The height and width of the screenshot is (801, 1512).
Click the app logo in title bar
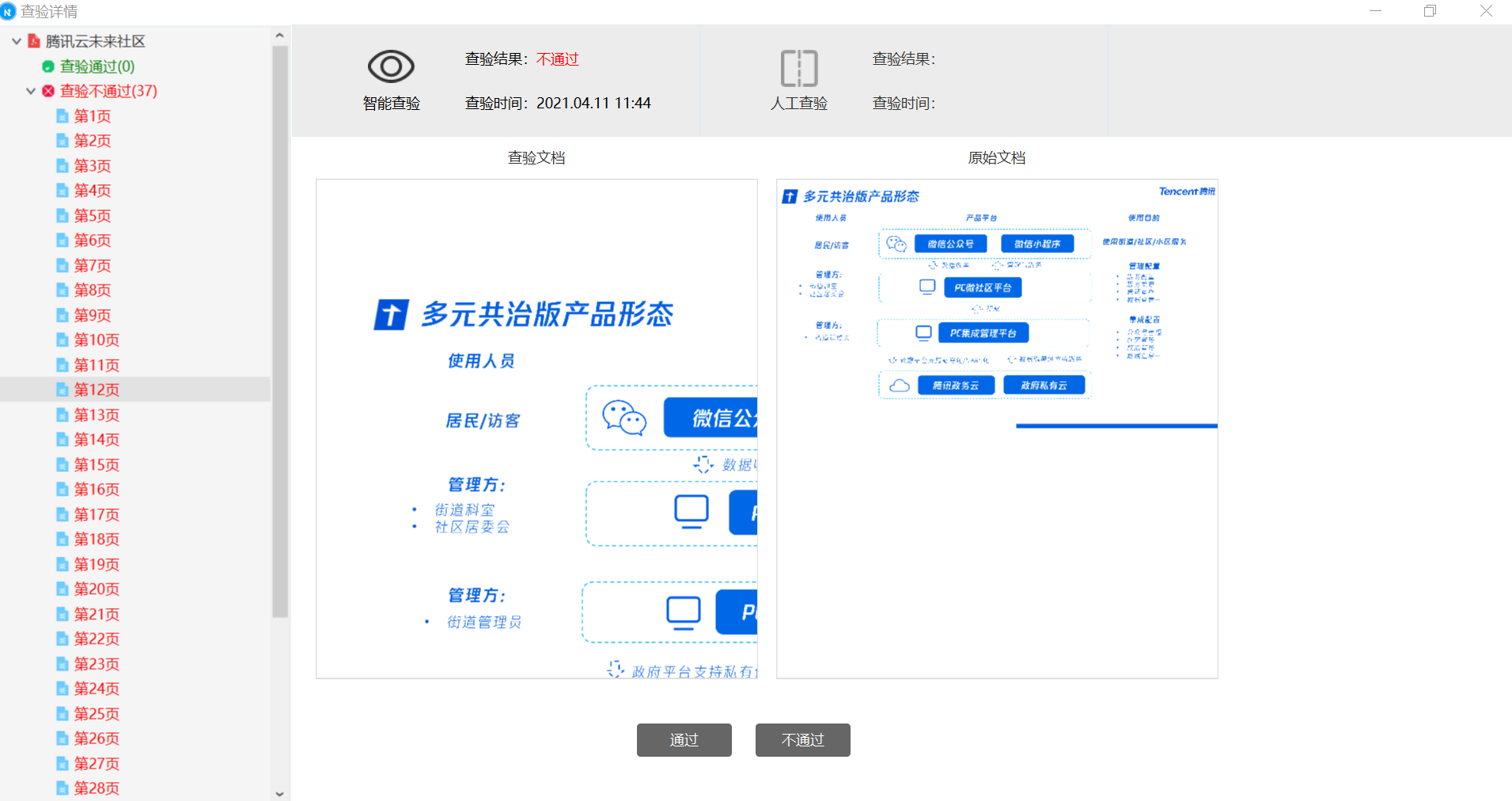point(8,11)
